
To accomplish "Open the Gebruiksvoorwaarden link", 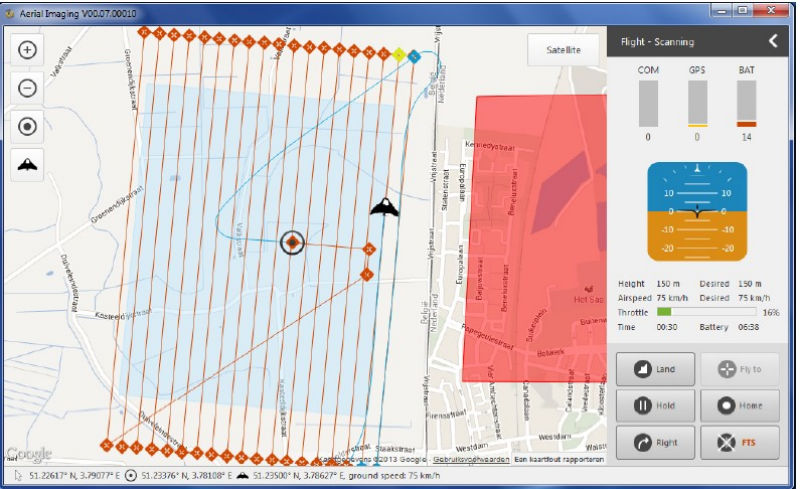I will click(469, 459).
